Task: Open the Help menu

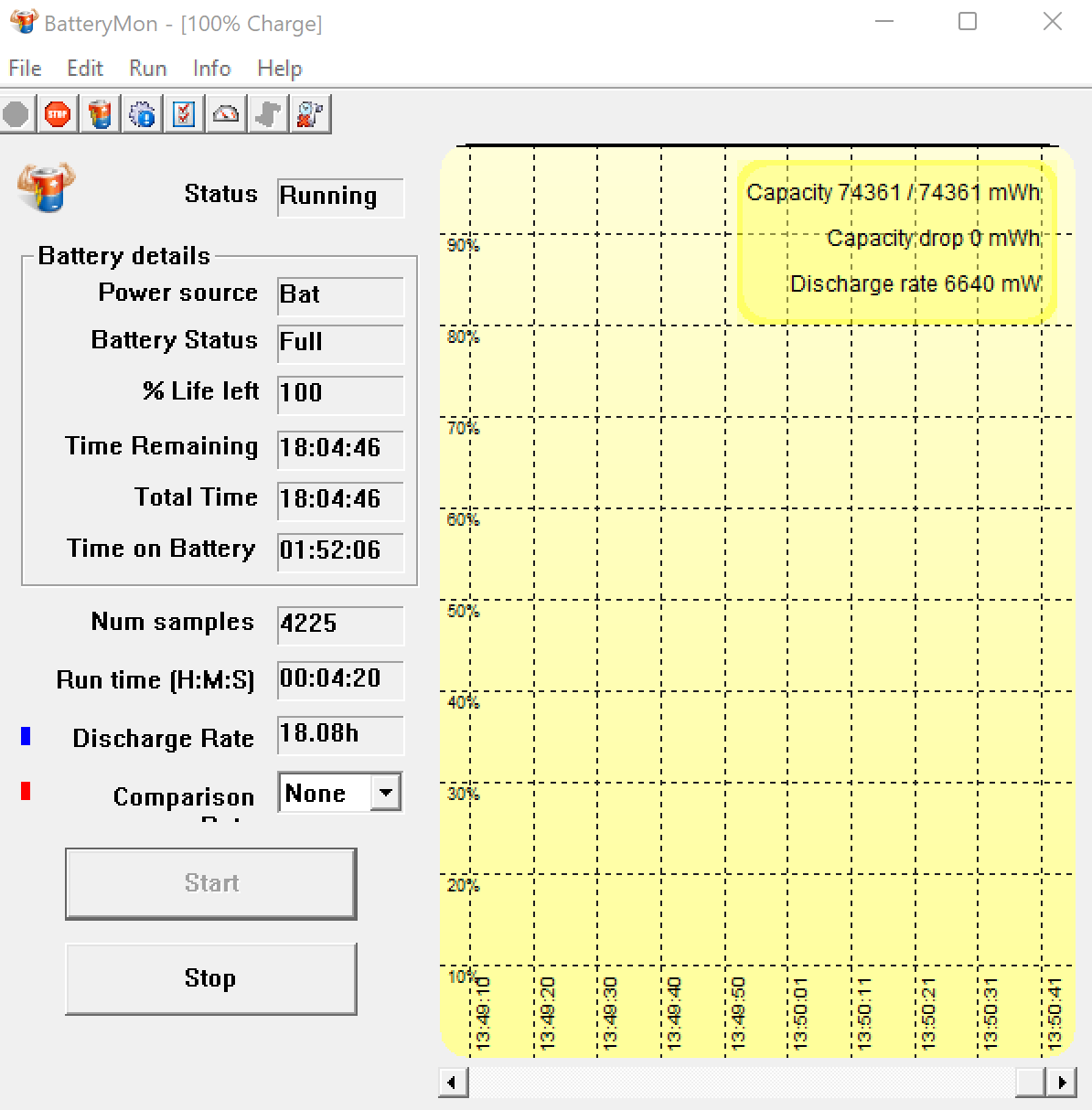Action: 280,69
